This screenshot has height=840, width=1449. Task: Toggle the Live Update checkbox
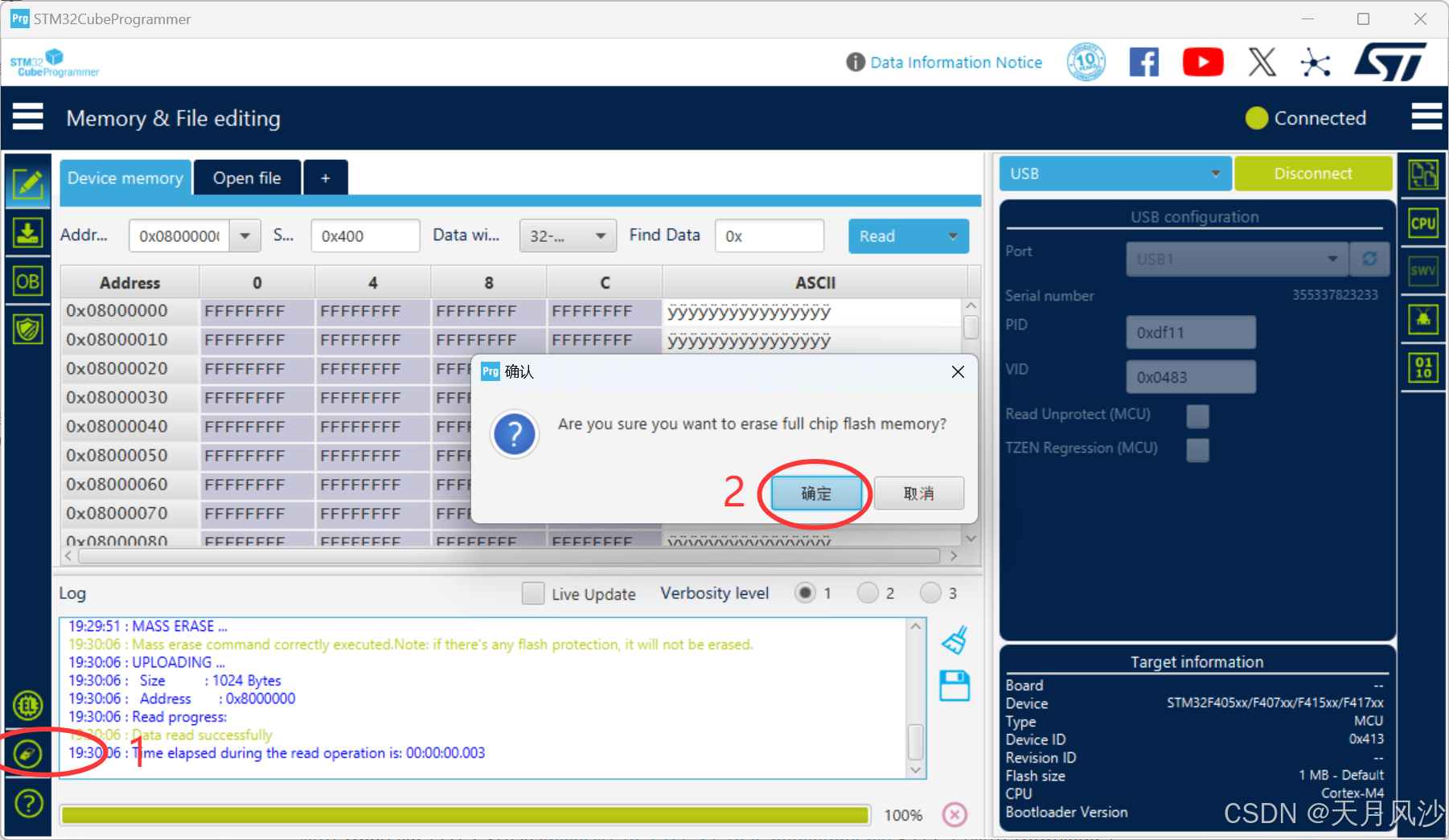pos(532,593)
